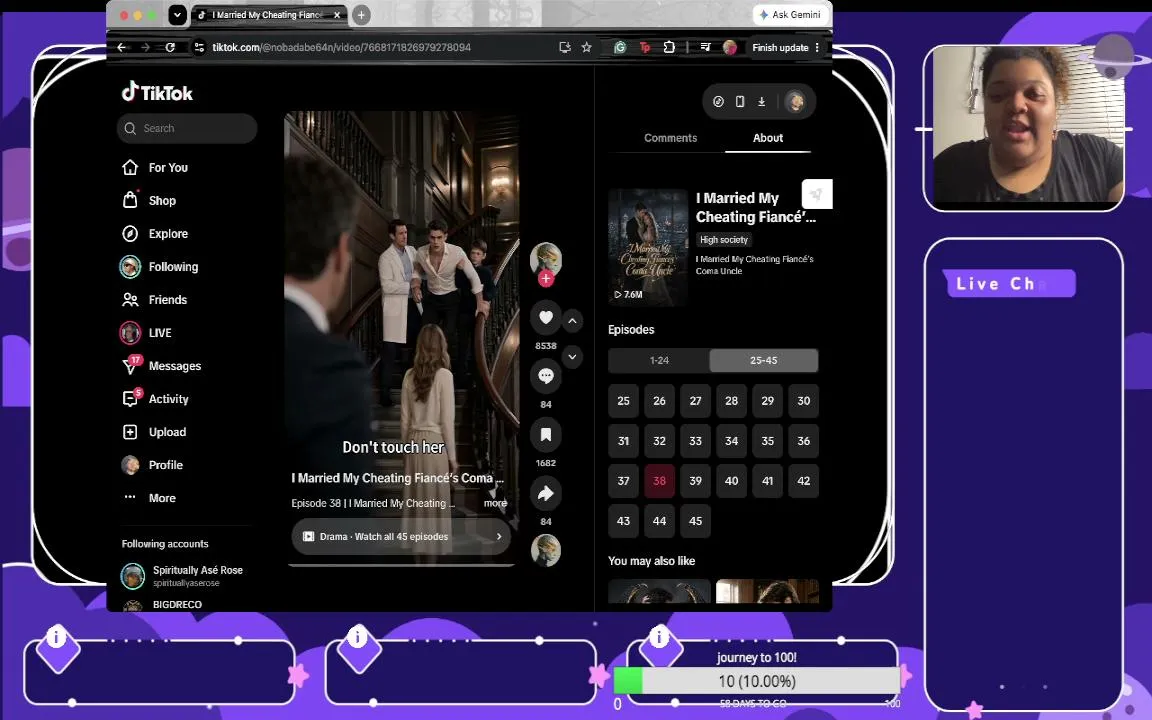The height and width of the screenshot is (720, 1152).
Task: Open the browser extensions puzzle icon
Action: [x=669, y=47]
